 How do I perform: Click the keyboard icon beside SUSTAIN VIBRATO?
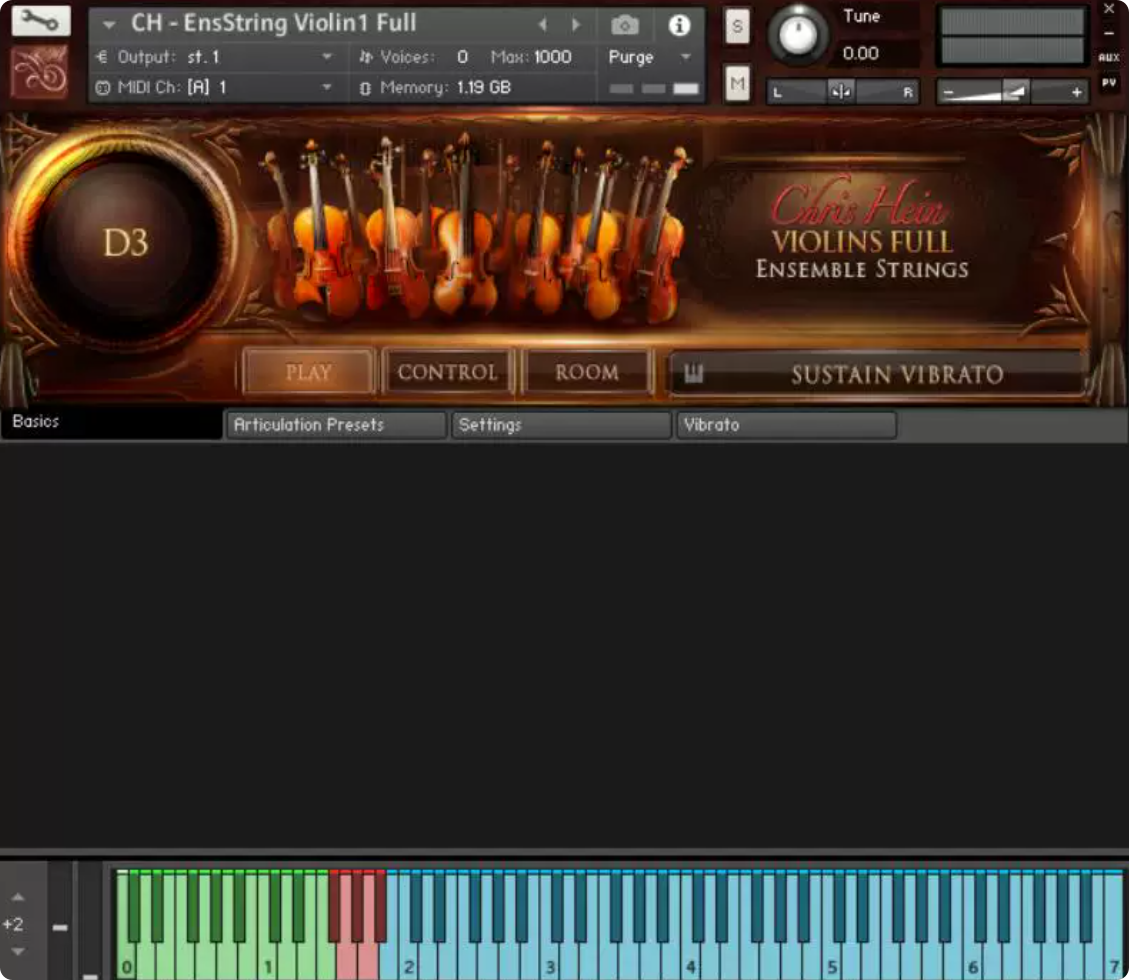(693, 373)
